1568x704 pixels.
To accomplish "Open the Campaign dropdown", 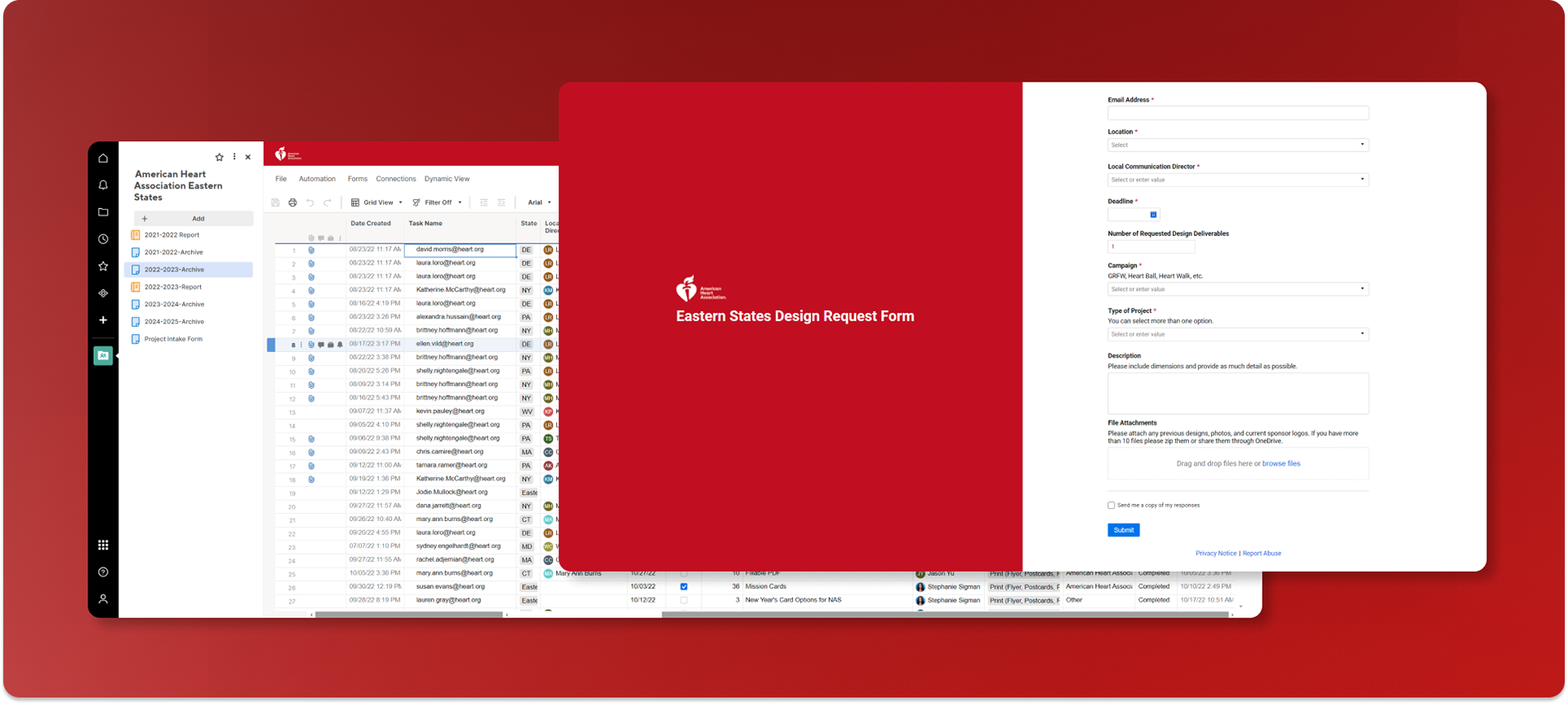I will coord(1238,289).
